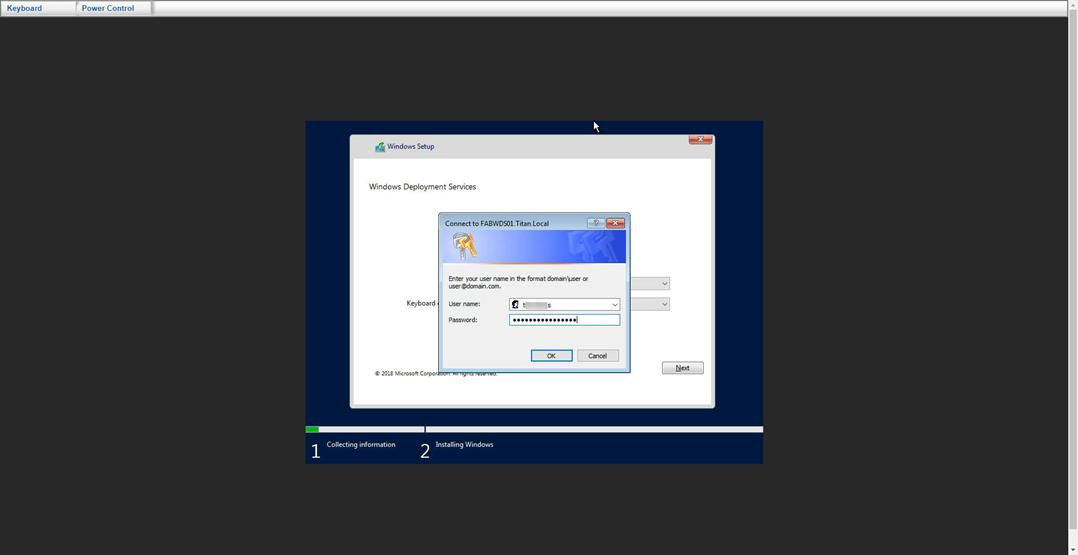Close the Windows Setup window
This screenshot has width=1078, height=555.
point(701,140)
